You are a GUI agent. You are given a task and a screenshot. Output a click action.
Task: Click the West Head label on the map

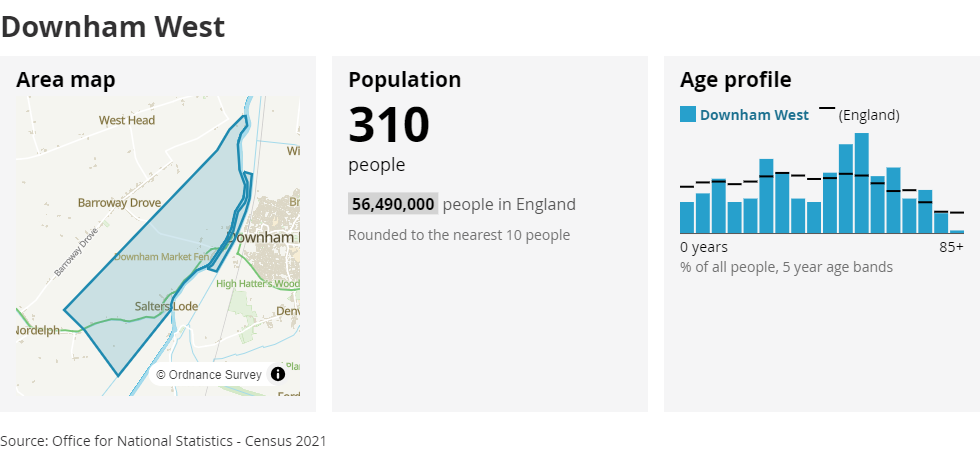(x=127, y=120)
